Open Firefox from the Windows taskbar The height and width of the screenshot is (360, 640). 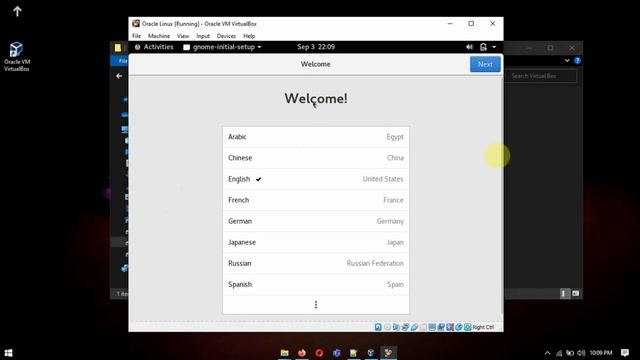(x=302, y=353)
